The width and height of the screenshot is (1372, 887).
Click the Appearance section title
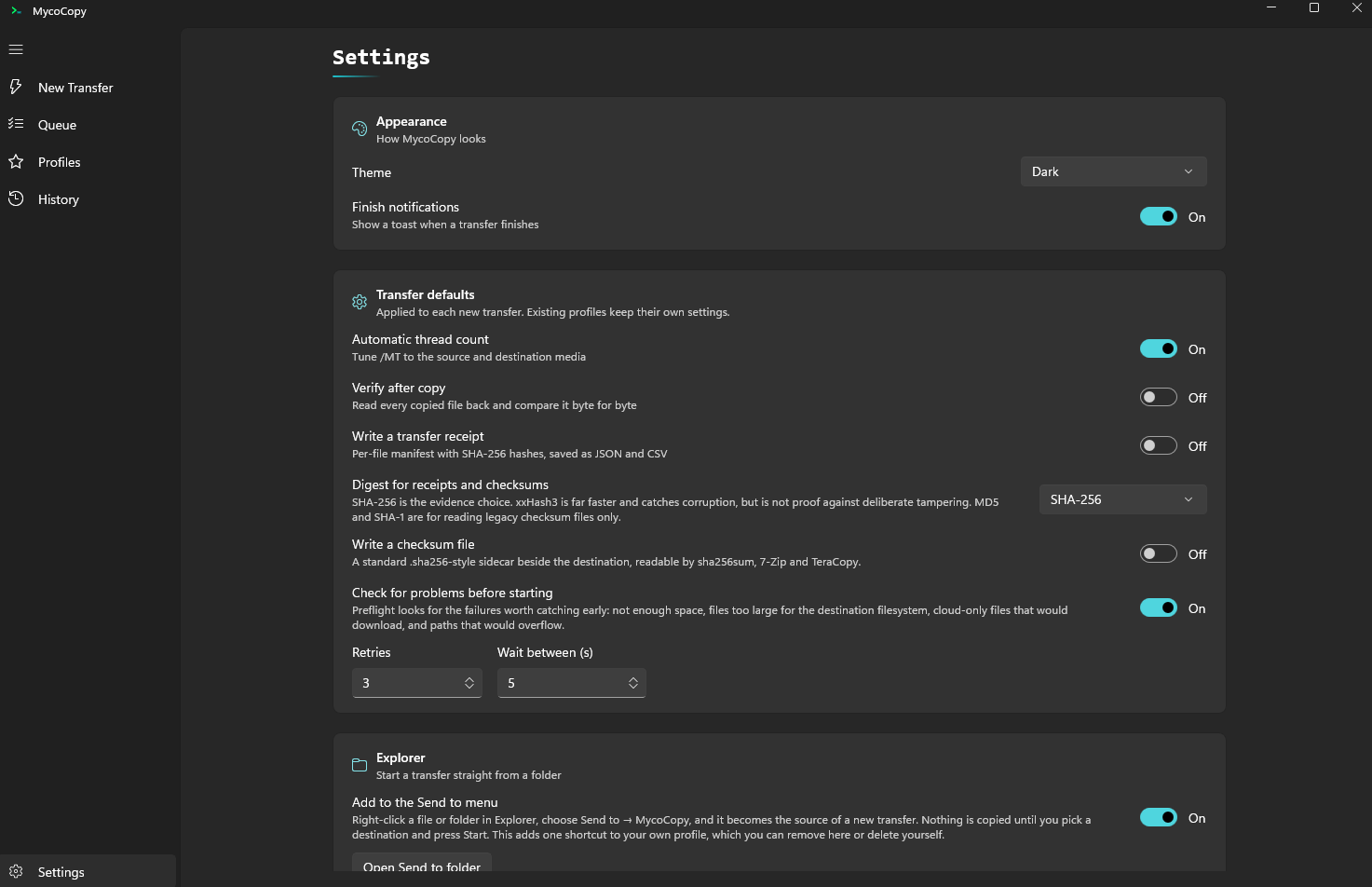point(412,121)
